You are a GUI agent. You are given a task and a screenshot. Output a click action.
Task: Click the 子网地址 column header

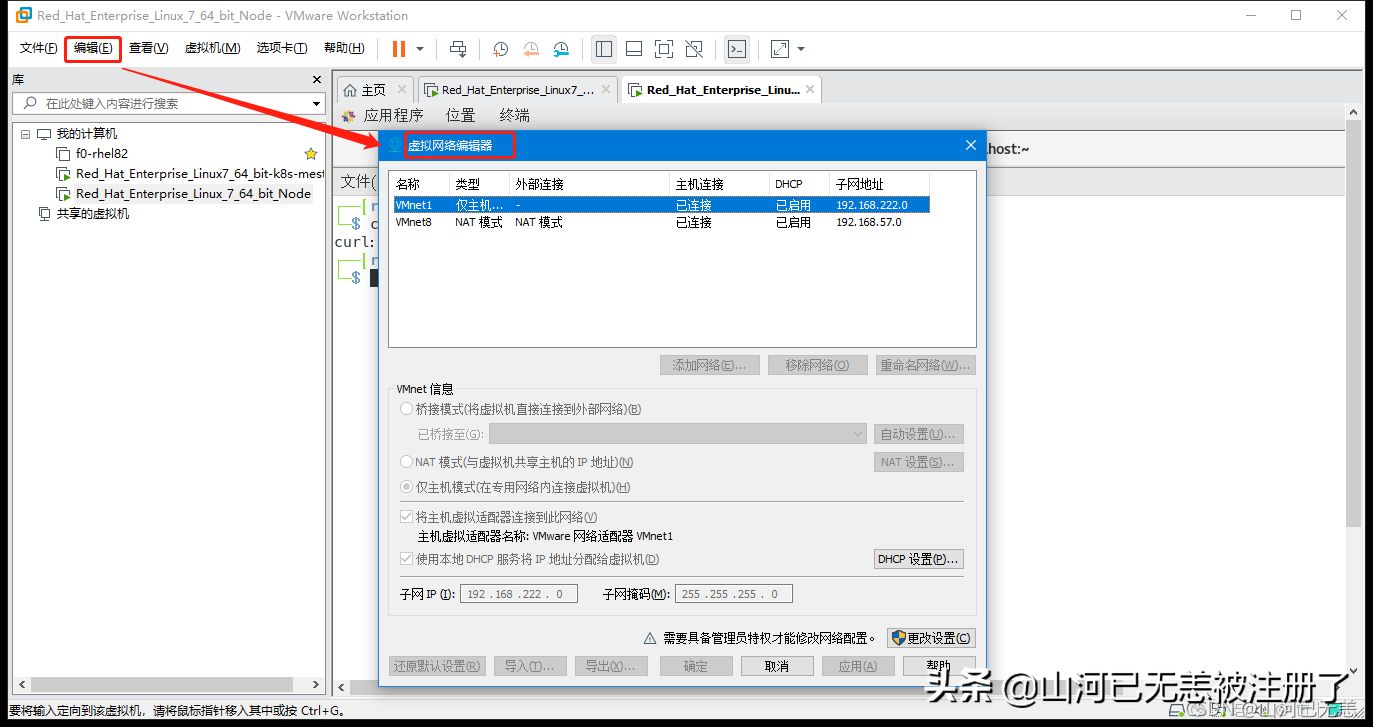pos(879,184)
